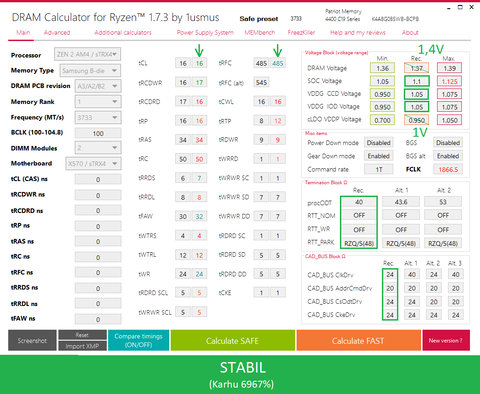Open the Advanced tab
The image size is (480, 394).
tap(57, 32)
